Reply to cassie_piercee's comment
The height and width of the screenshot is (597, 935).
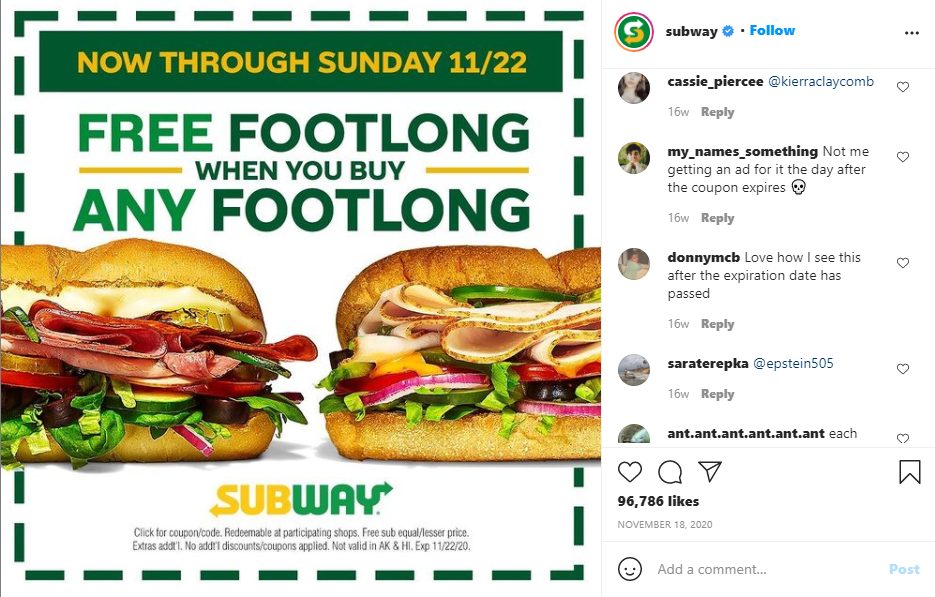pyautogui.click(x=717, y=112)
